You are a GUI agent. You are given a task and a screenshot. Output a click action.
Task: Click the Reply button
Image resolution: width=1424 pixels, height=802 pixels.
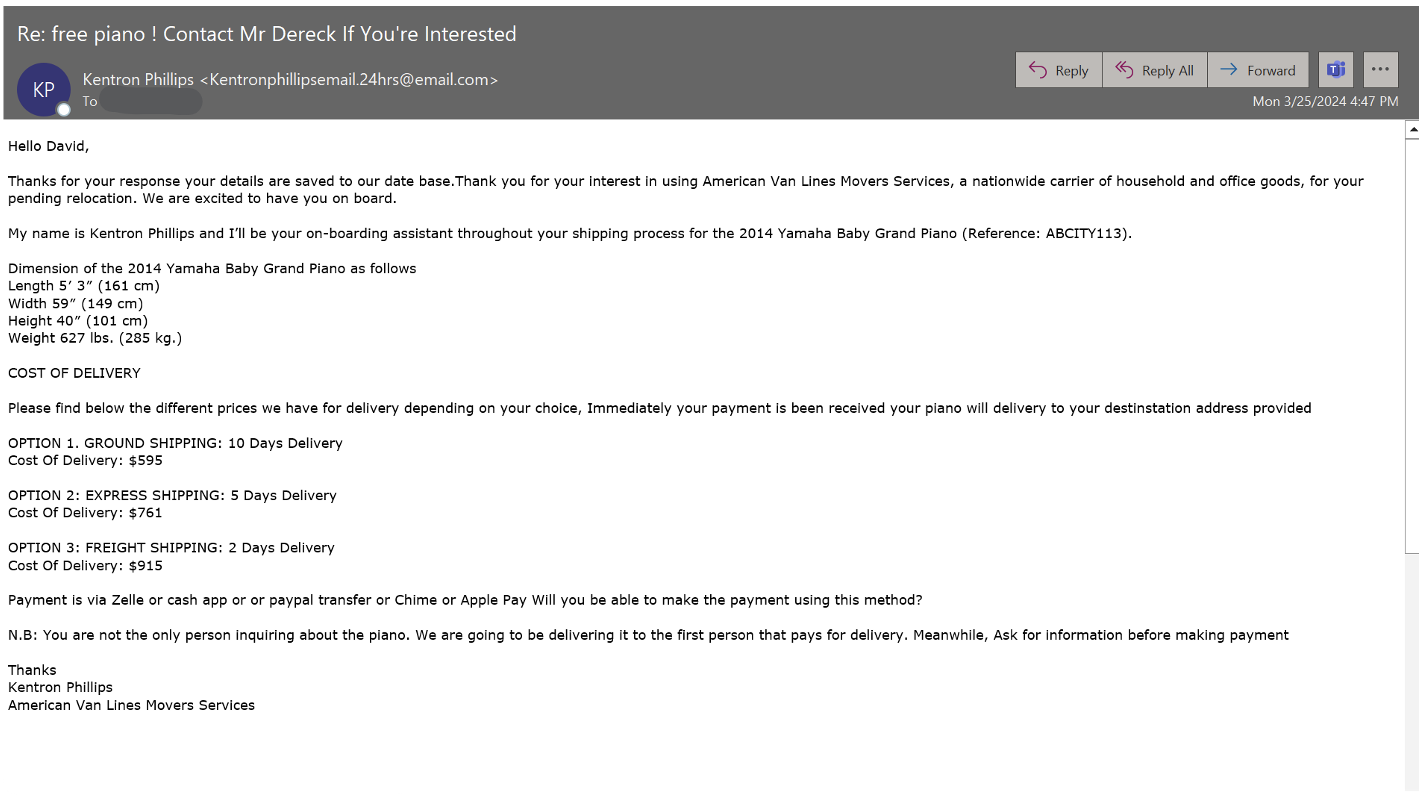coord(1059,70)
